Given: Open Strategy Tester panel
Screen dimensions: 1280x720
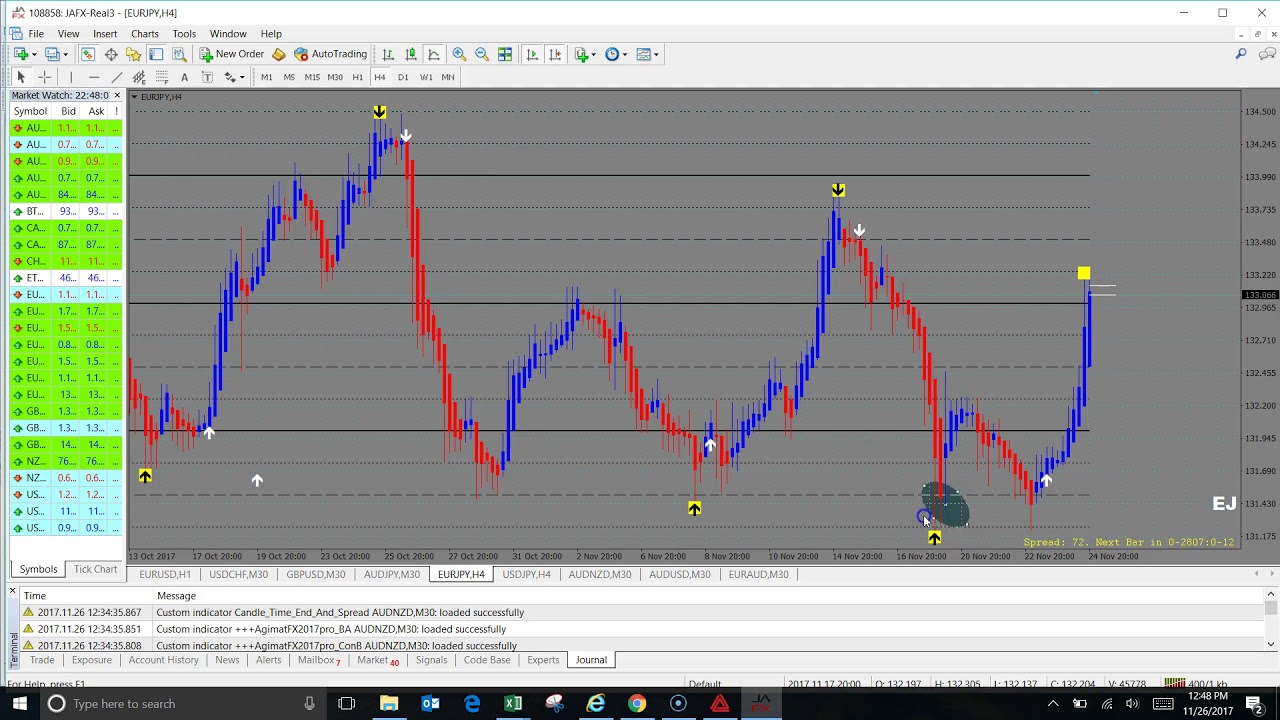Looking at the screenshot, I should point(179,54).
